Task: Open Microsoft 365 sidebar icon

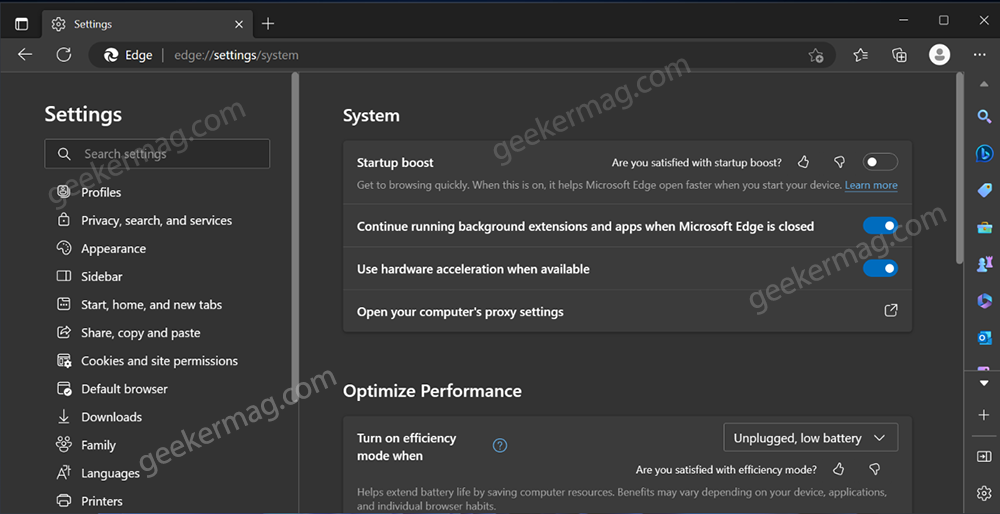Action: click(x=984, y=301)
